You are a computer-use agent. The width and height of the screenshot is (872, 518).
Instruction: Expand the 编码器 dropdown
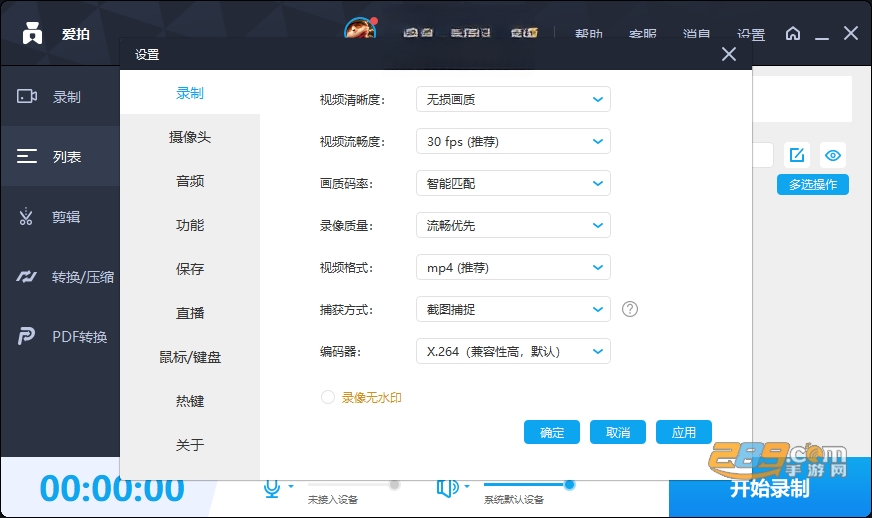point(513,351)
